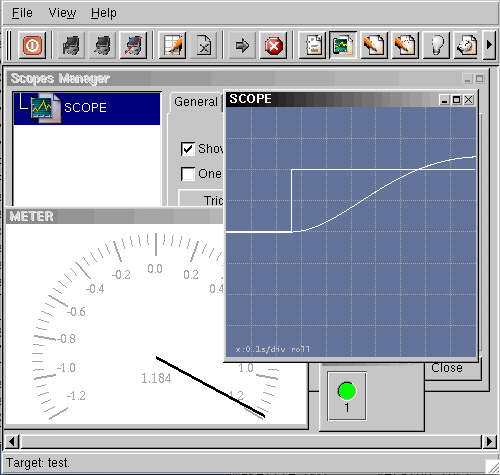
Task: Open the Meters Manager icon in the toolbar
Action: pyautogui.click(x=467, y=45)
